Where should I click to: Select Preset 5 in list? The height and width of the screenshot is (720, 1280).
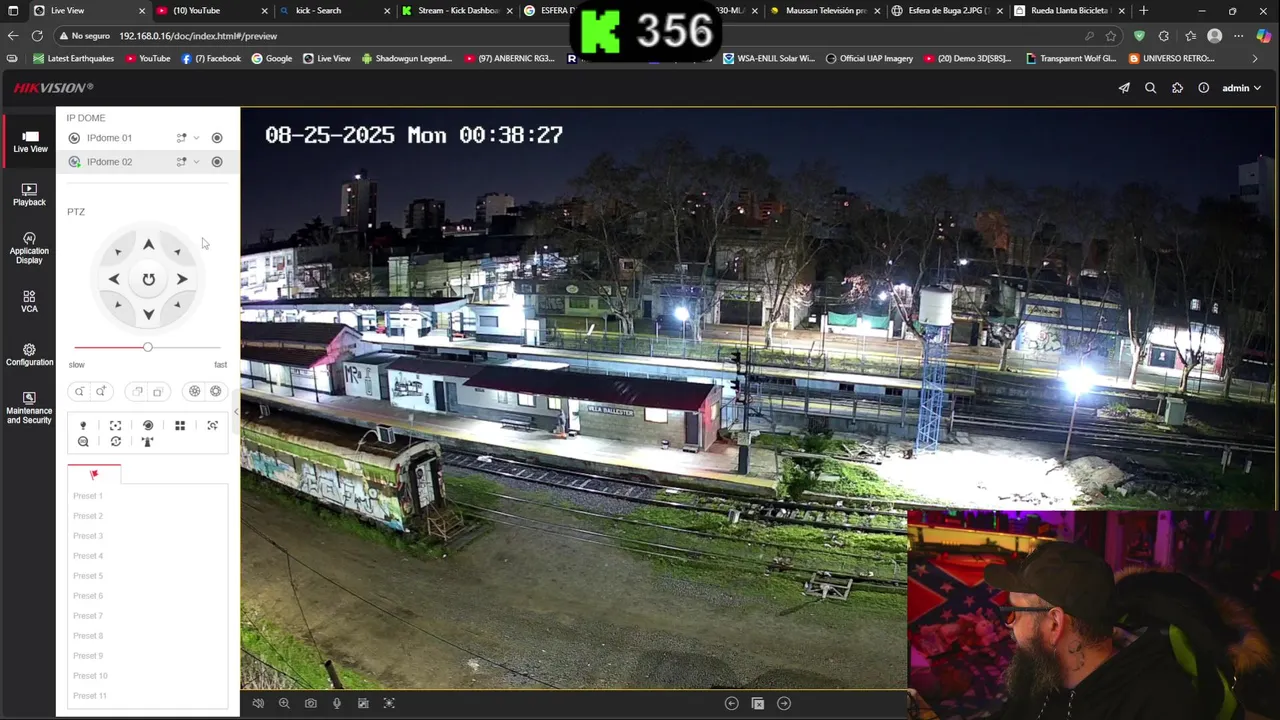click(x=88, y=576)
